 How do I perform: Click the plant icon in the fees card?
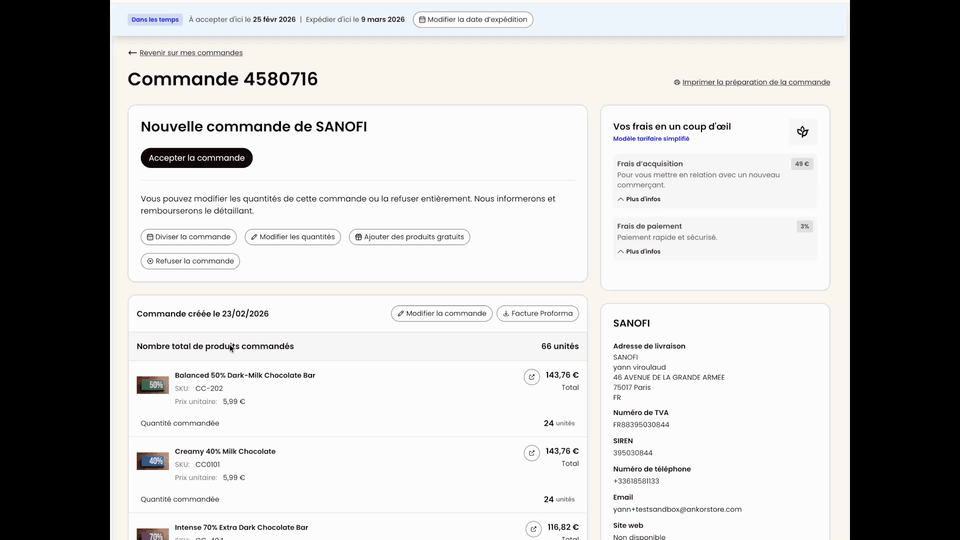tap(803, 132)
